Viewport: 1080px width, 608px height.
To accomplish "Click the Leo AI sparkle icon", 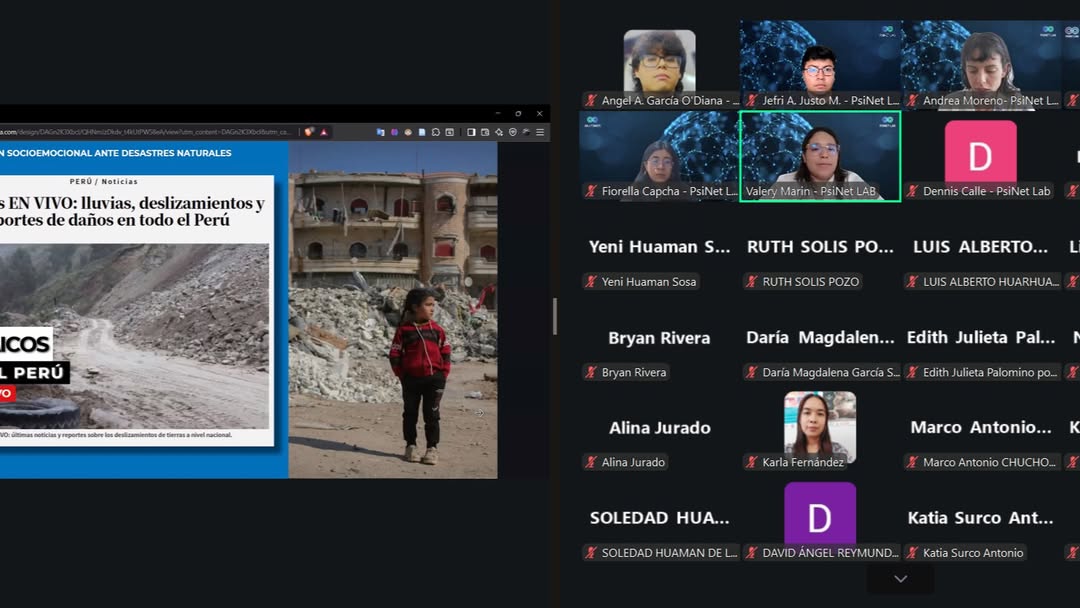I will click(x=499, y=132).
